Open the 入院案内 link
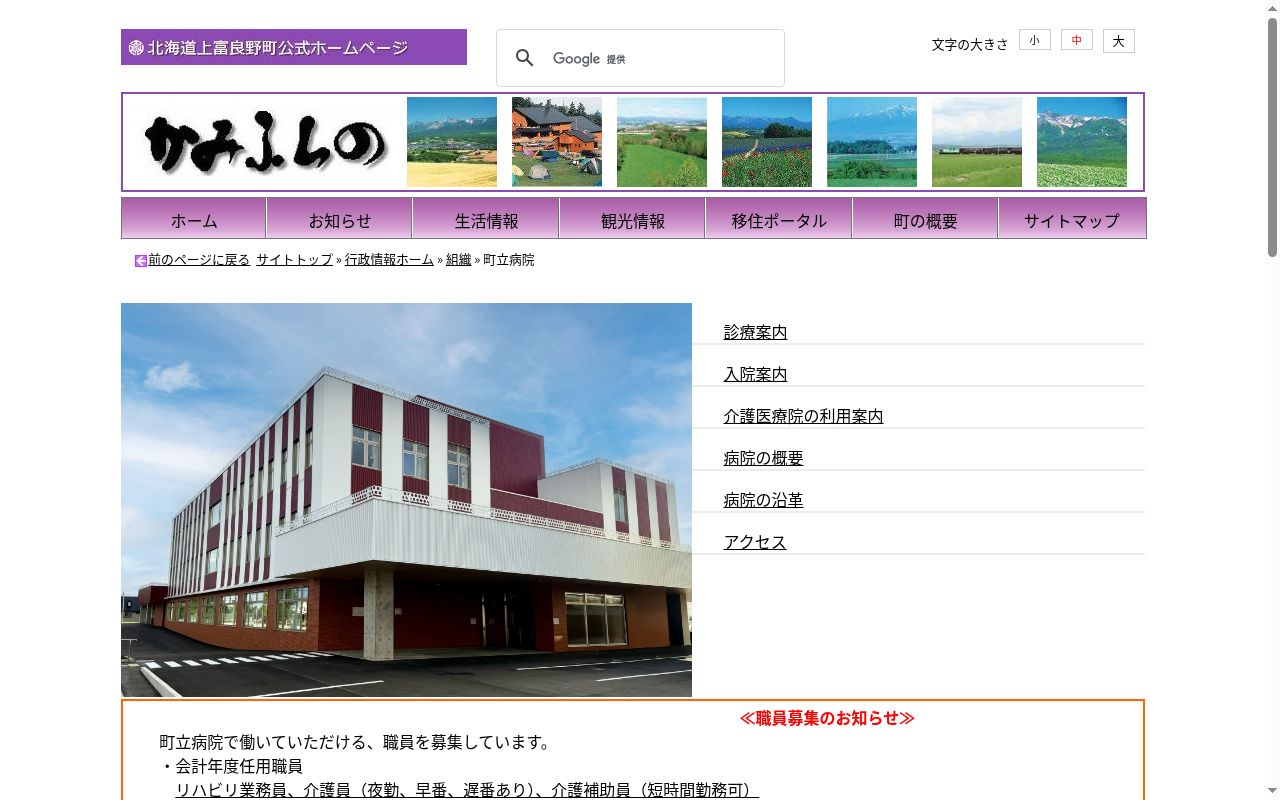 tap(755, 374)
